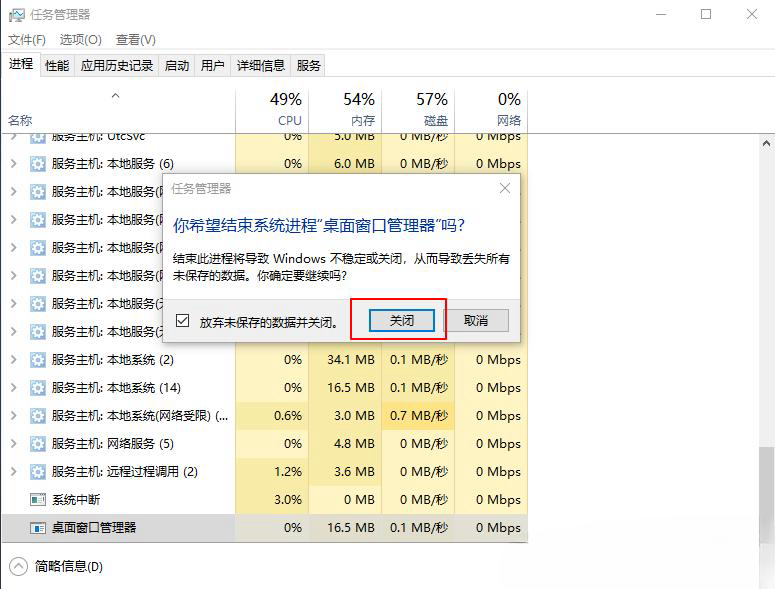Open the 查看(V) menu
Viewport: 775px width, 589px height.
(x=135, y=40)
